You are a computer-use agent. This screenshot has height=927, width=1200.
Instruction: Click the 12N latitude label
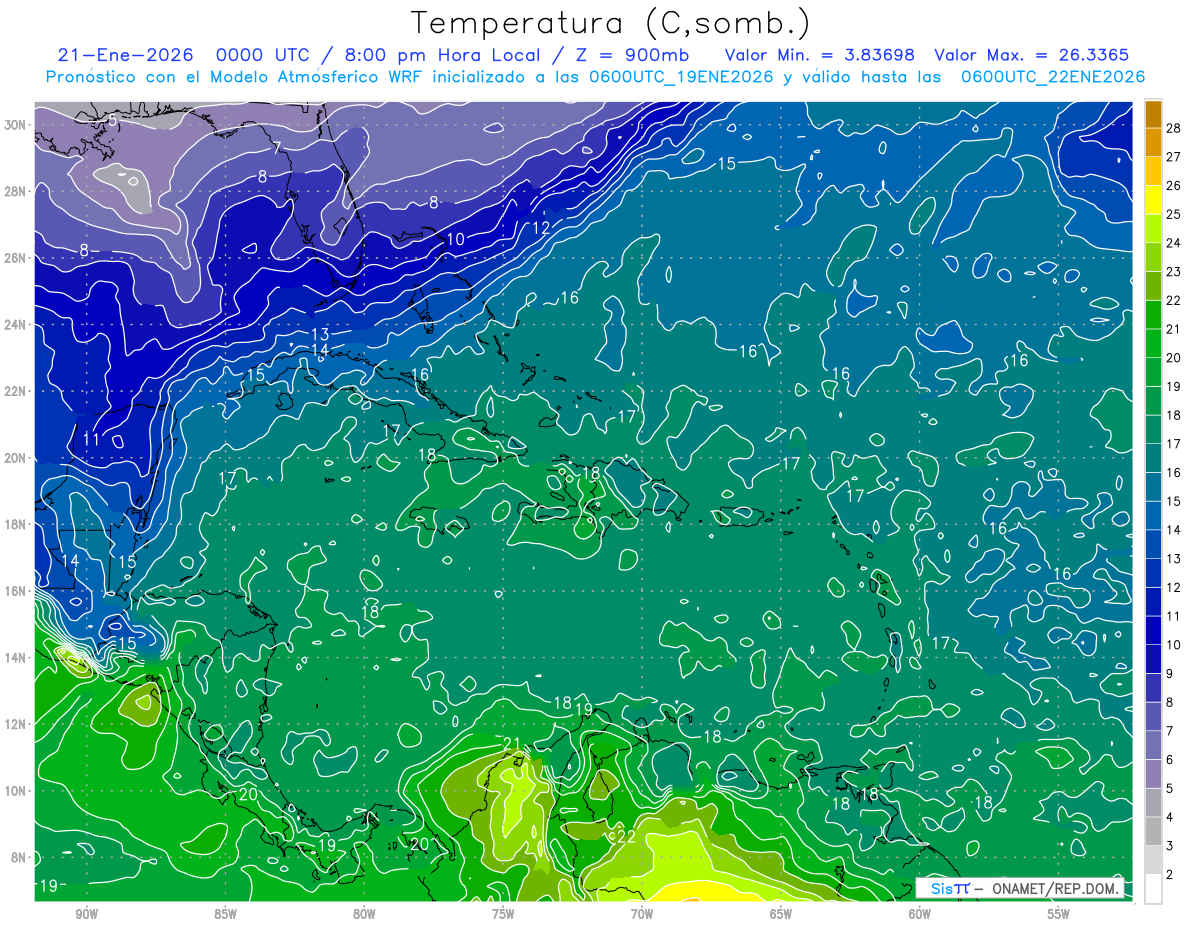16,724
